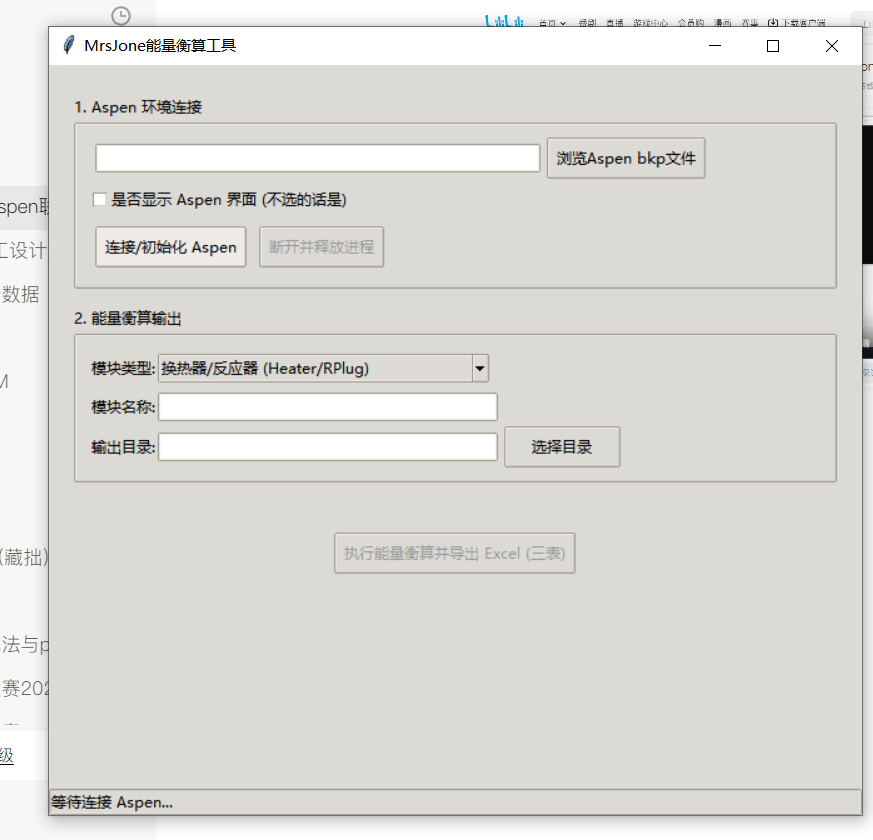The image size is (873, 840).
Task: Close the MrsJone能量衡算工具 window
Action: pos(831,46)
